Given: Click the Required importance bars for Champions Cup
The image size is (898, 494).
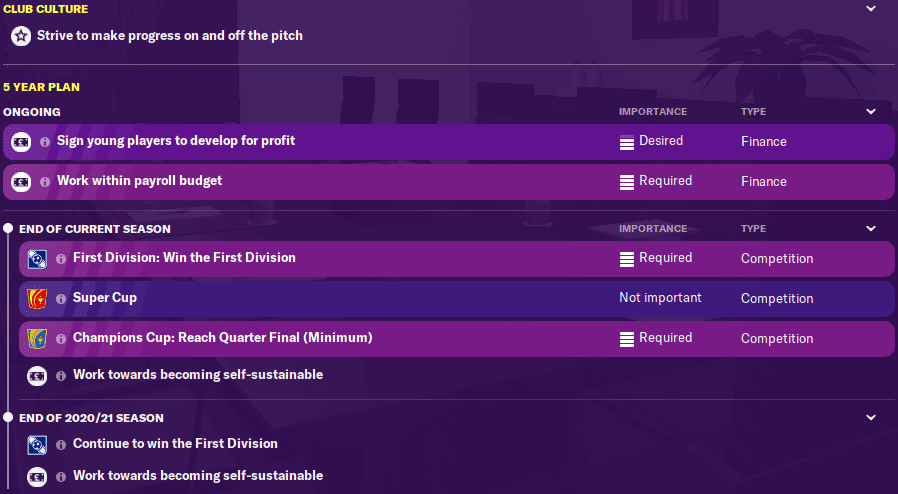Looking at the screenshot, I should pos(627,339).
